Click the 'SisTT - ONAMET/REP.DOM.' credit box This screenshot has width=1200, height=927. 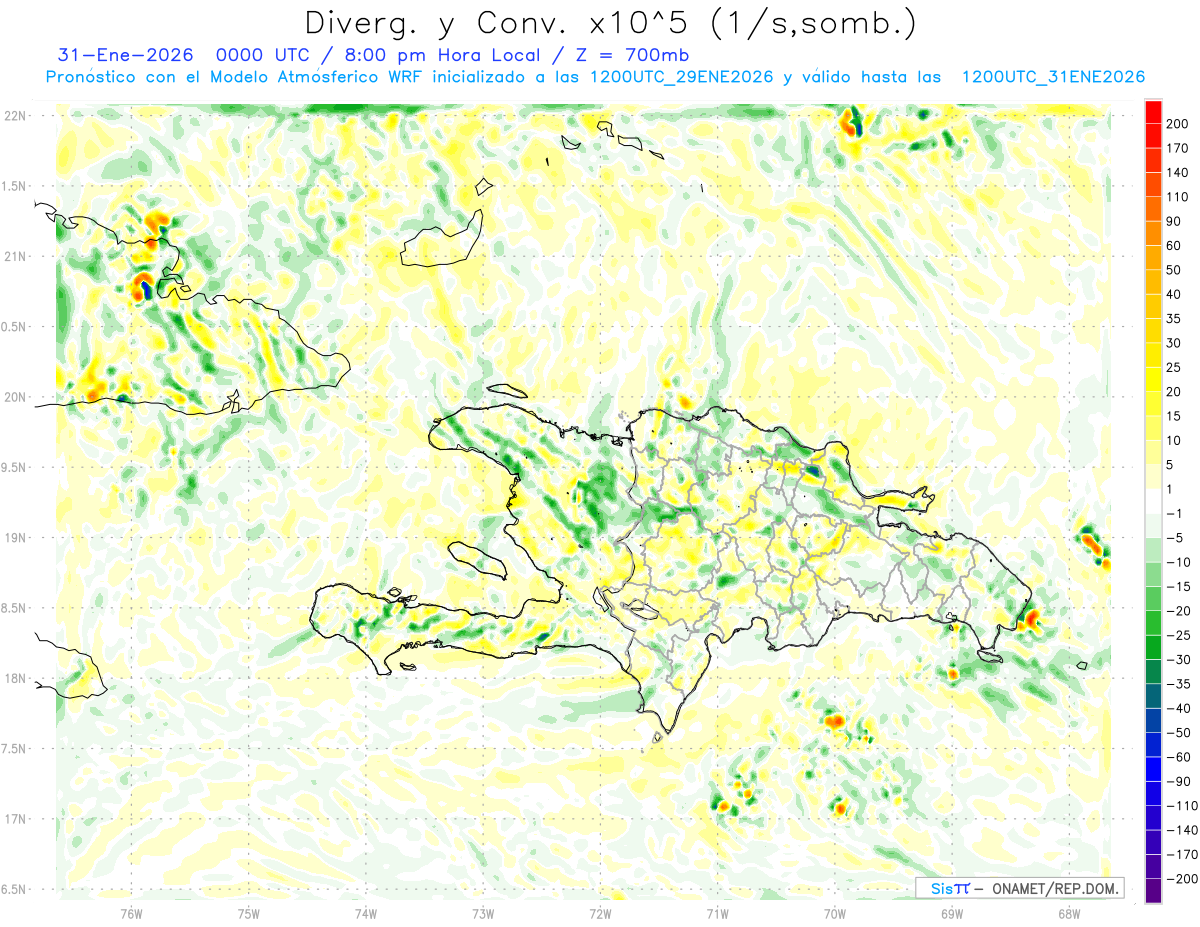click(1019, 888)
